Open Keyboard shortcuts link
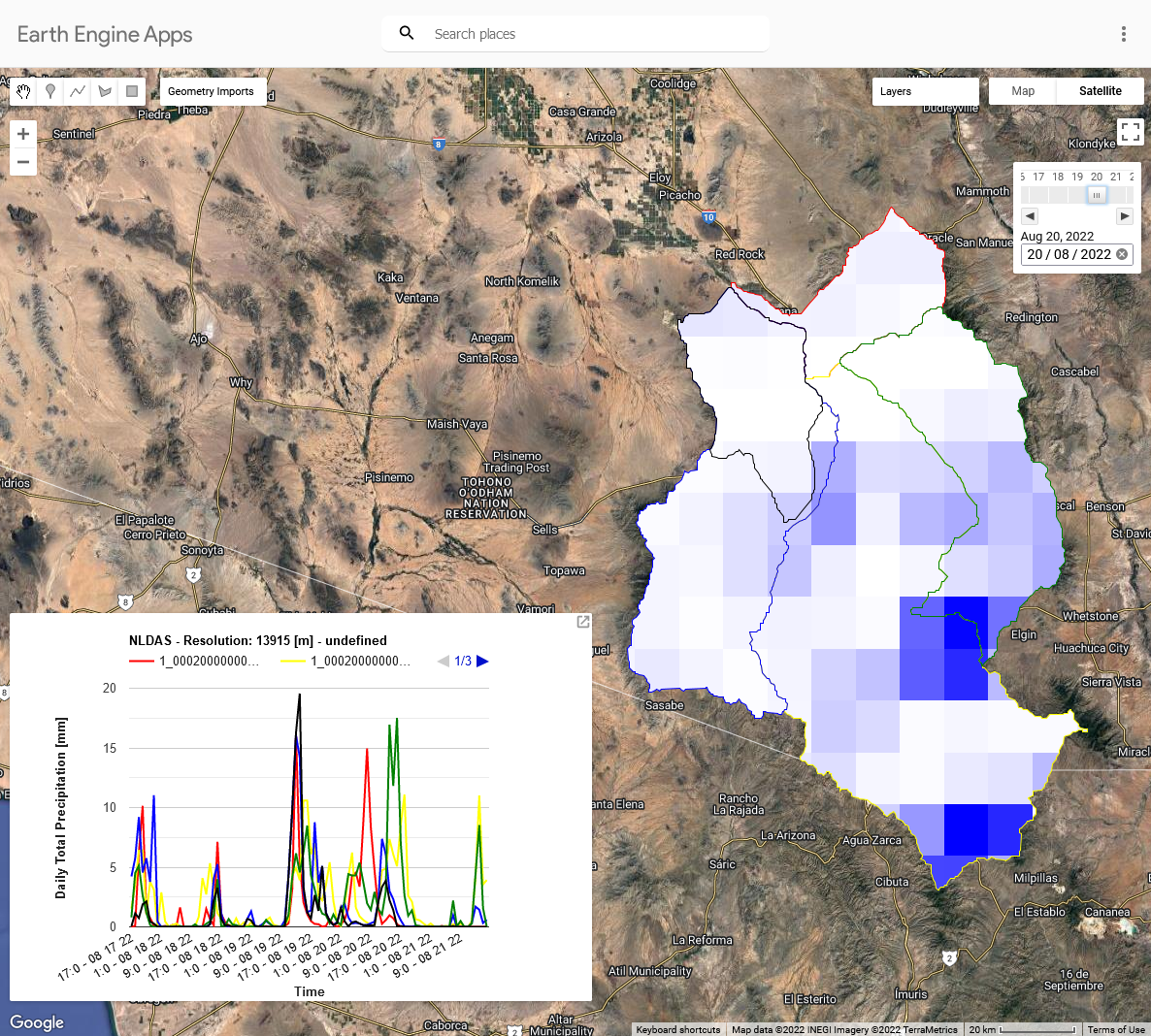The image size is (1151, 1036). [x=678, y=1029]
